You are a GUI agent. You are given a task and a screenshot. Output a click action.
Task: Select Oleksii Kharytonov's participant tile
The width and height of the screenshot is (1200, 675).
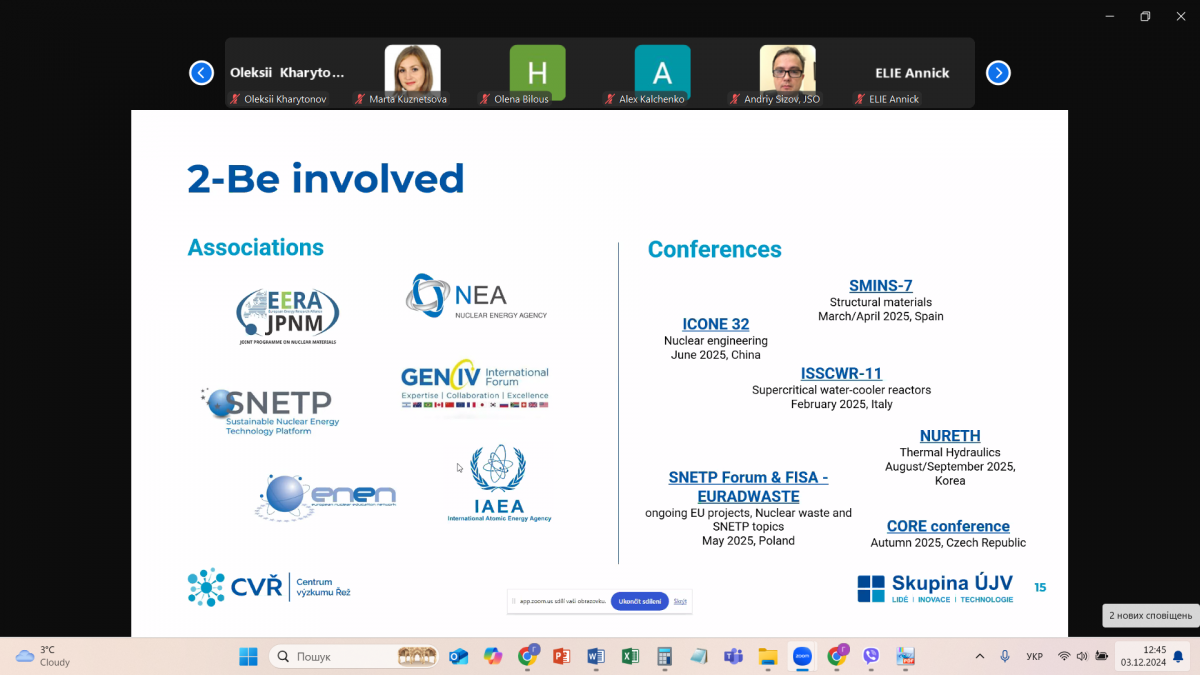pos(287,72)
